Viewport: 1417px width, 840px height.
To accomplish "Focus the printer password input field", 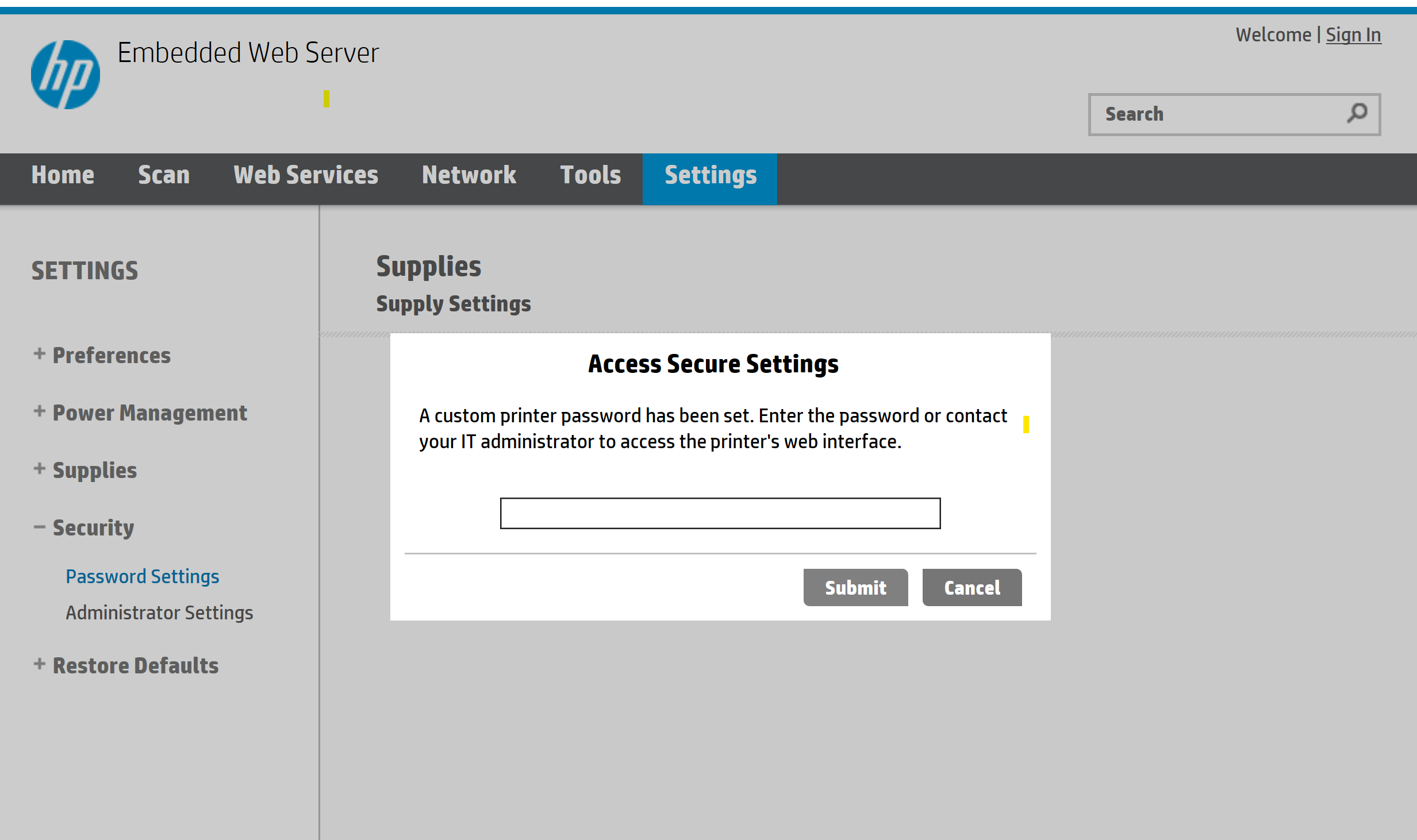I will 720,513.
